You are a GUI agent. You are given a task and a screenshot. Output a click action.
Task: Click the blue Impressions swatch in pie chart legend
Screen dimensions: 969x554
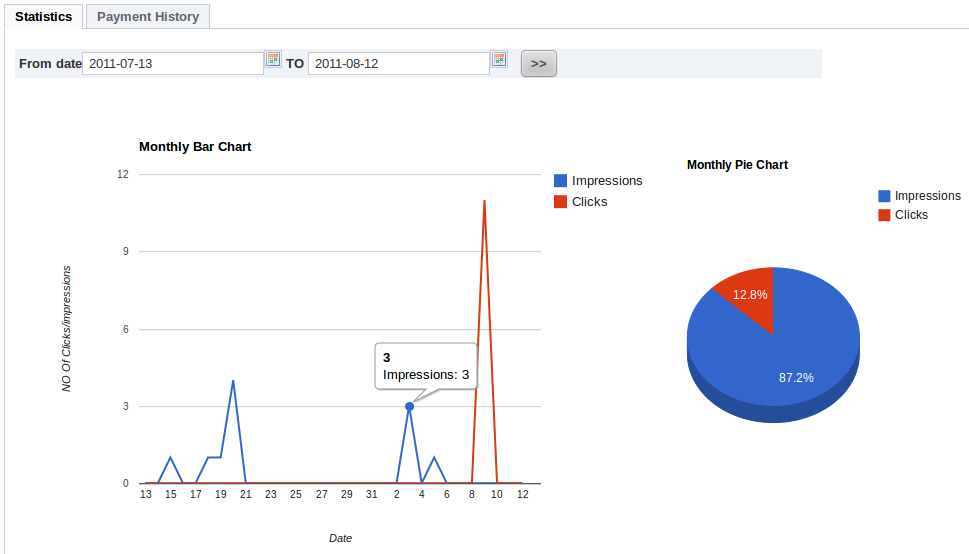point(884,196)
